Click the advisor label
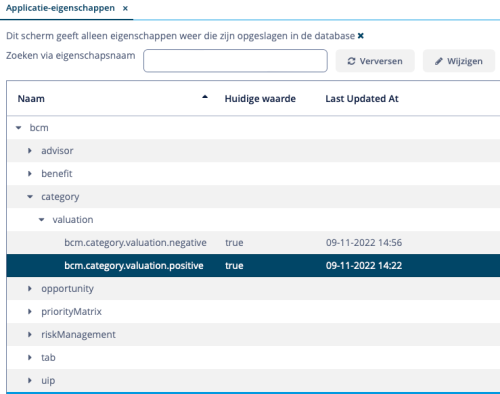This screenshot has width=500, height=394. (x=57, y=151)
